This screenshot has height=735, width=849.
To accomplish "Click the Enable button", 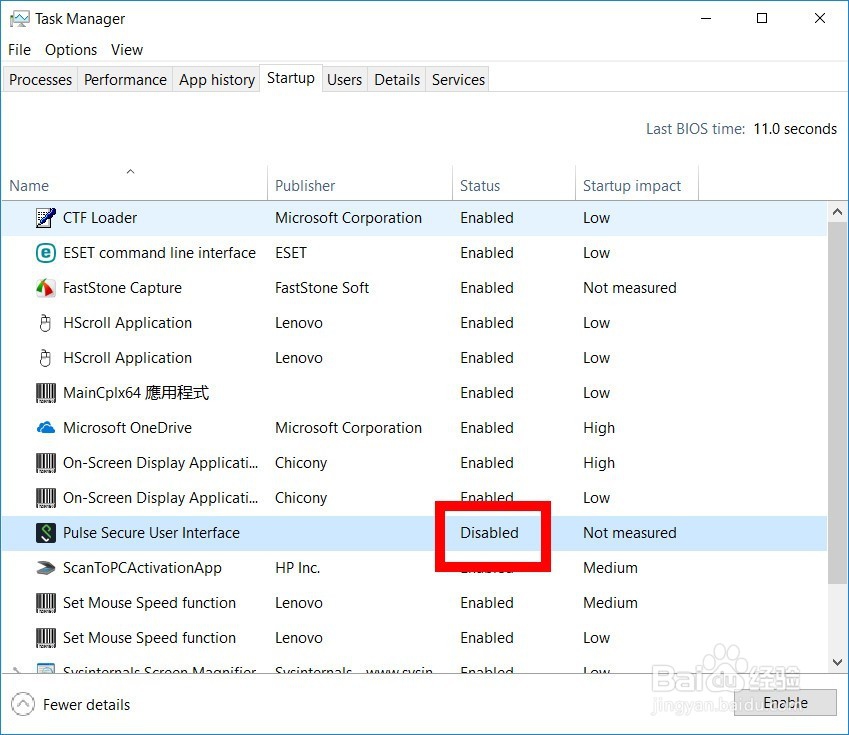I will coord(785,703).
